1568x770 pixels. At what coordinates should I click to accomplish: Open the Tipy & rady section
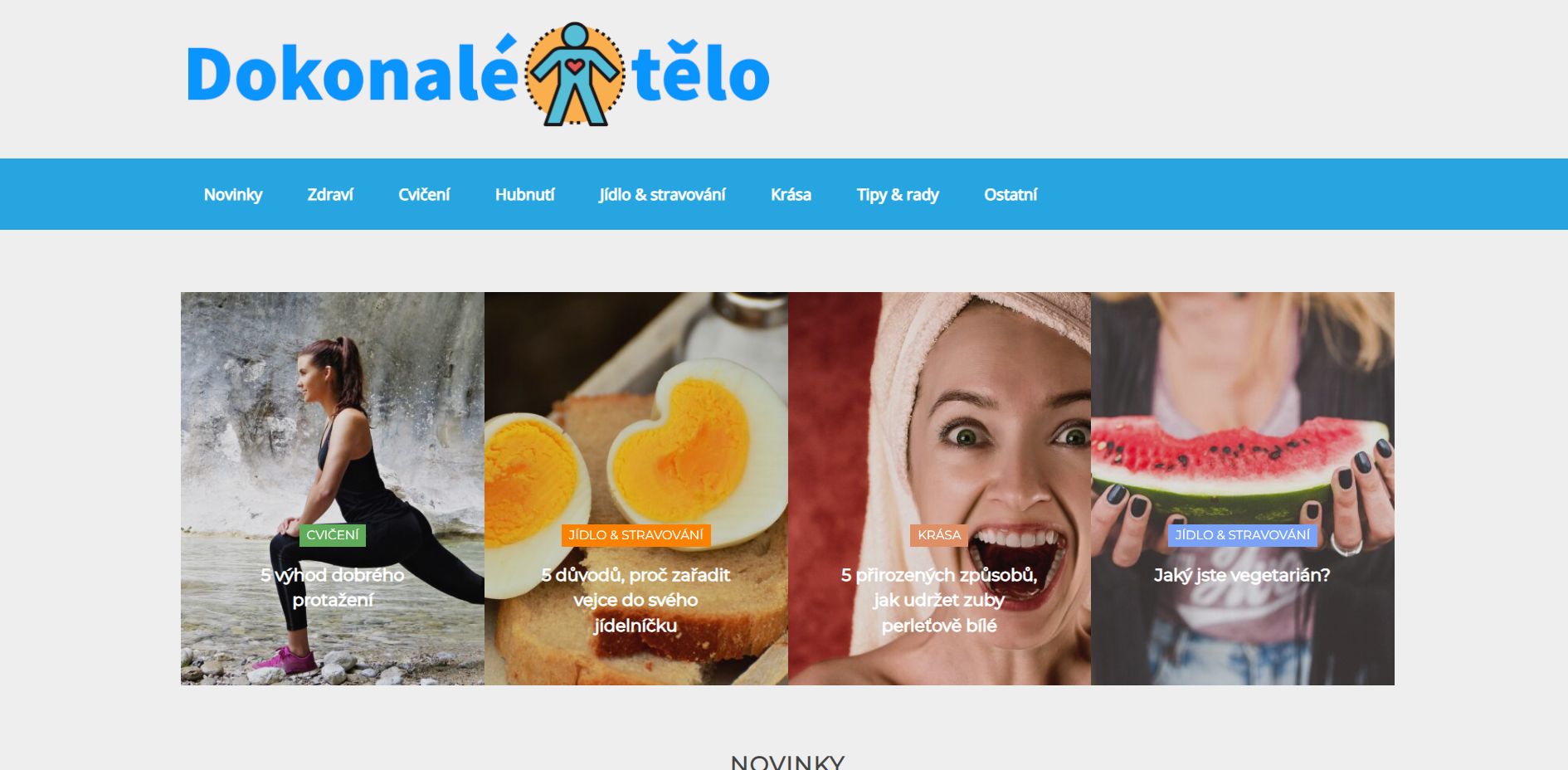[898, 194]
